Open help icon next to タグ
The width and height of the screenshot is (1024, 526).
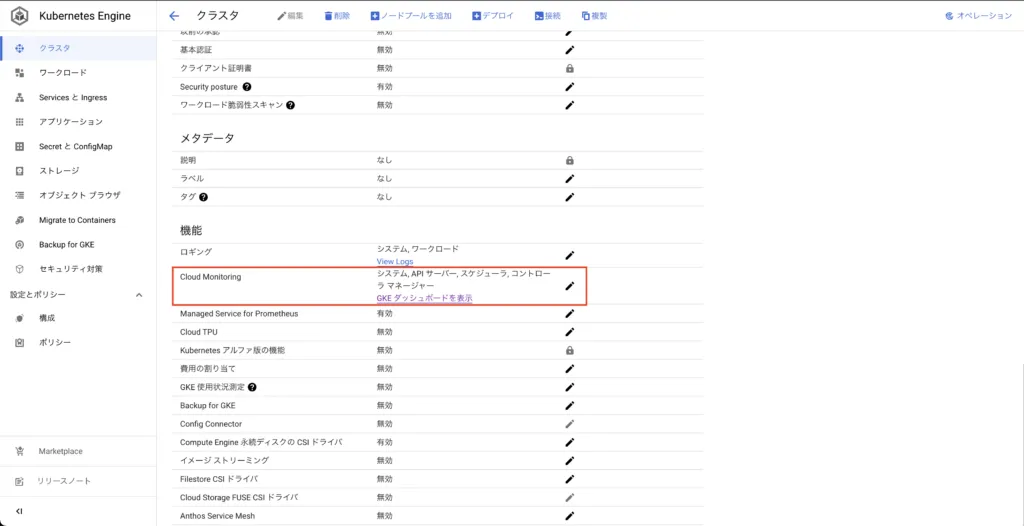click(203, 197)
